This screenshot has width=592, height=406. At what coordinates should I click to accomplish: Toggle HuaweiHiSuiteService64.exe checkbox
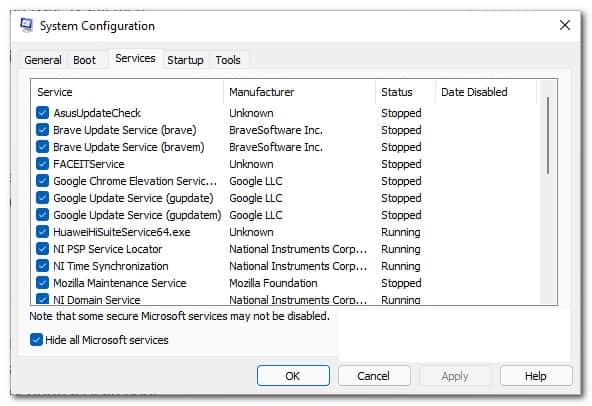click(42, 232)
